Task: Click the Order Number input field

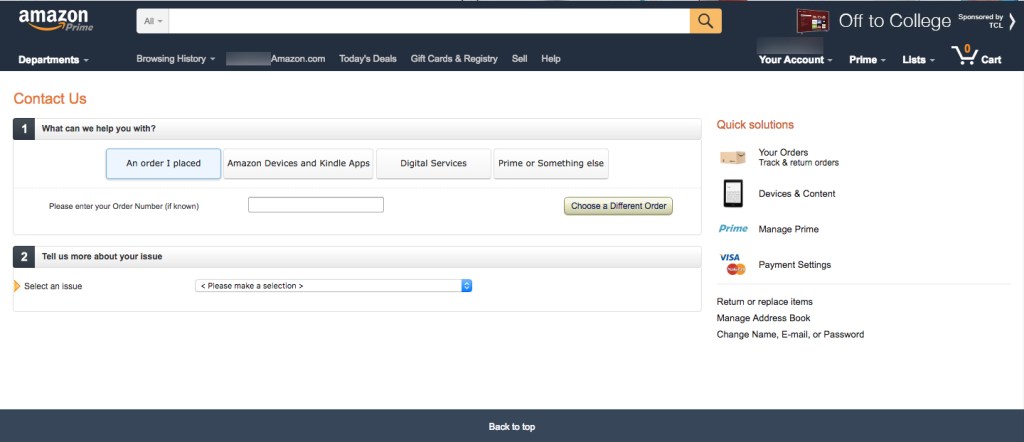Action: coord(315,205)
